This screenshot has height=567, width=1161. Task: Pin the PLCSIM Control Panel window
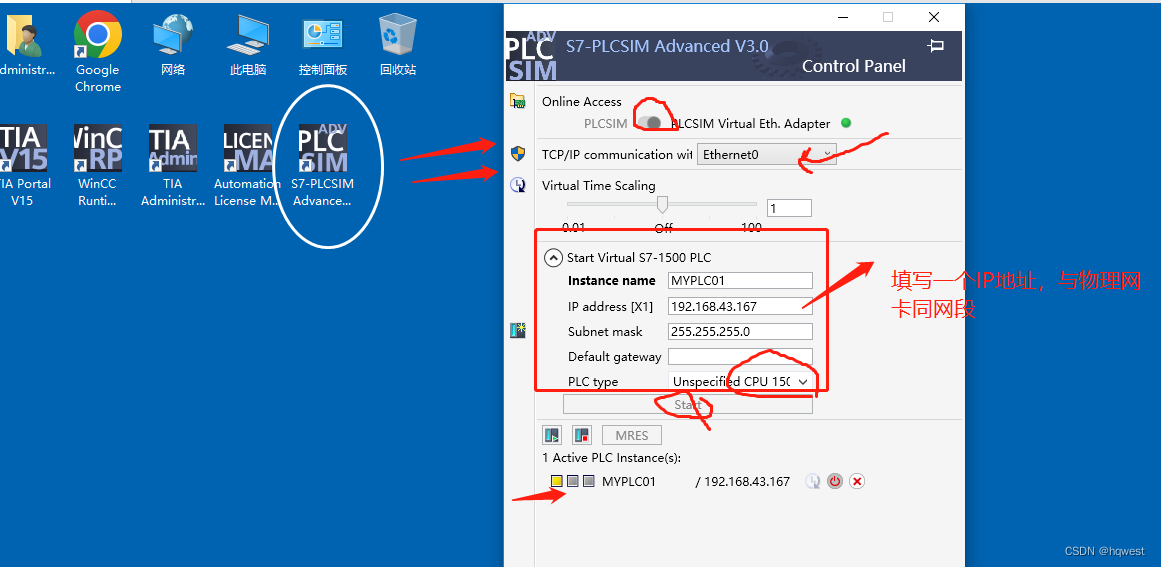936,46
